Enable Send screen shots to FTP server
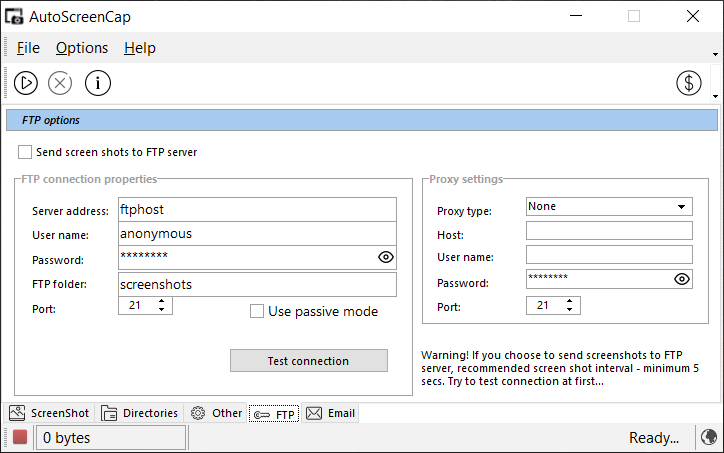The width and height of the screenshot is (724, 453). 25,152
